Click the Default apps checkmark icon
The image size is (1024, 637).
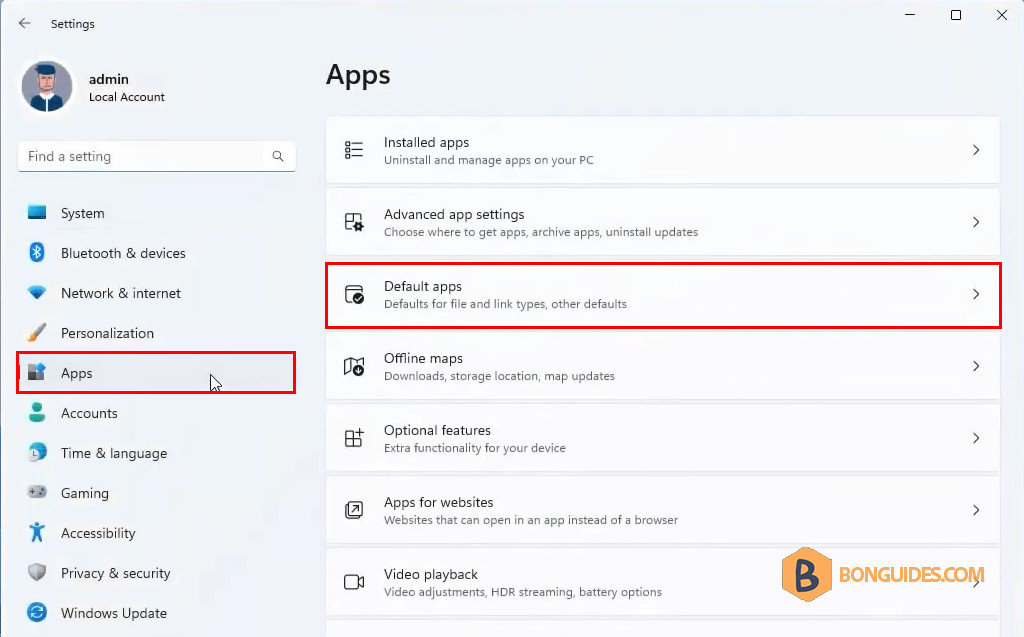pos(354,294)
